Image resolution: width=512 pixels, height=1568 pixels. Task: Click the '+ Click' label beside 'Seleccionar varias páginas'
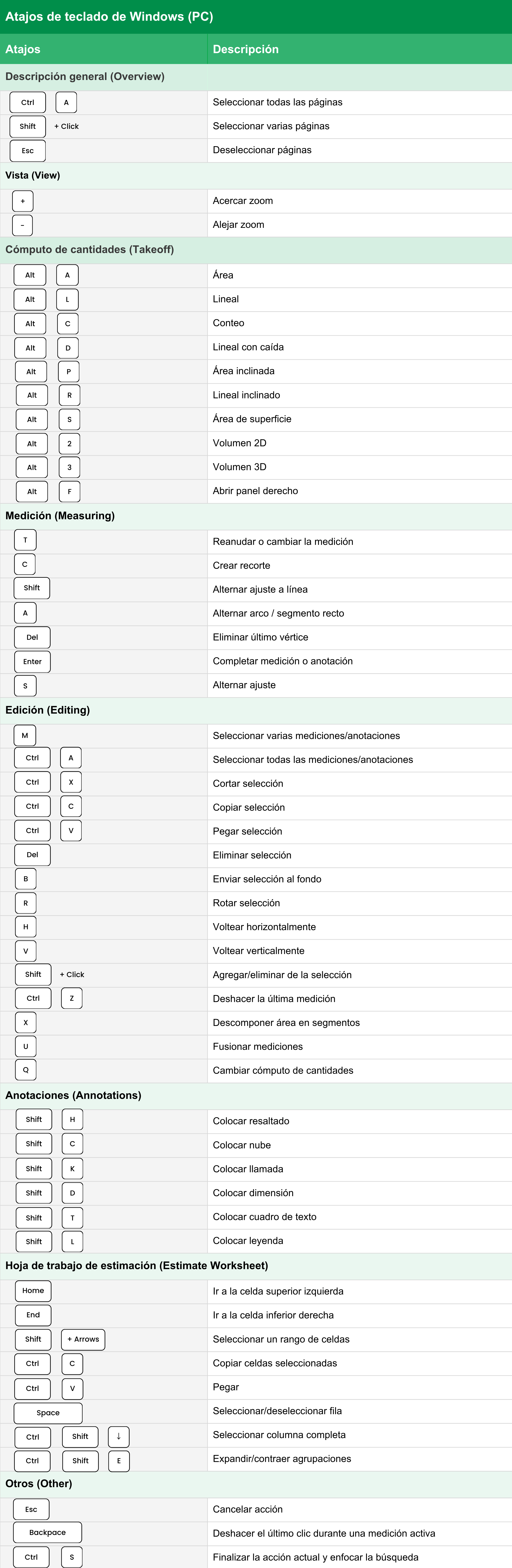(x=66, y=127)
